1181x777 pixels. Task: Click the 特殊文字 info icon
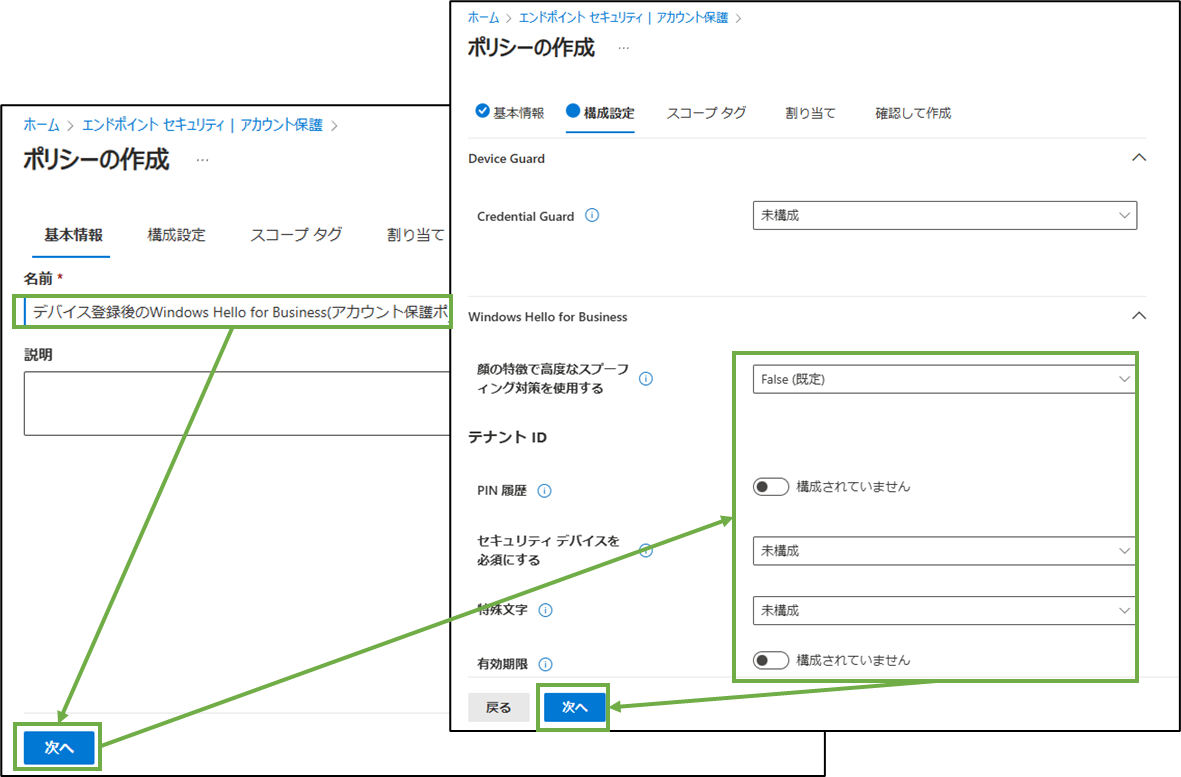(545, 610)
